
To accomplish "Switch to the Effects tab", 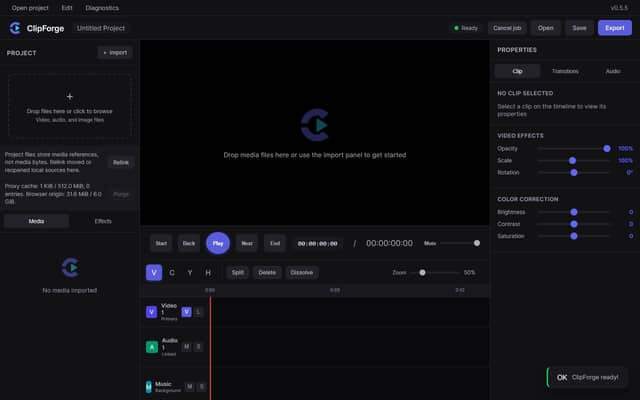I will [x=103, y=221].
